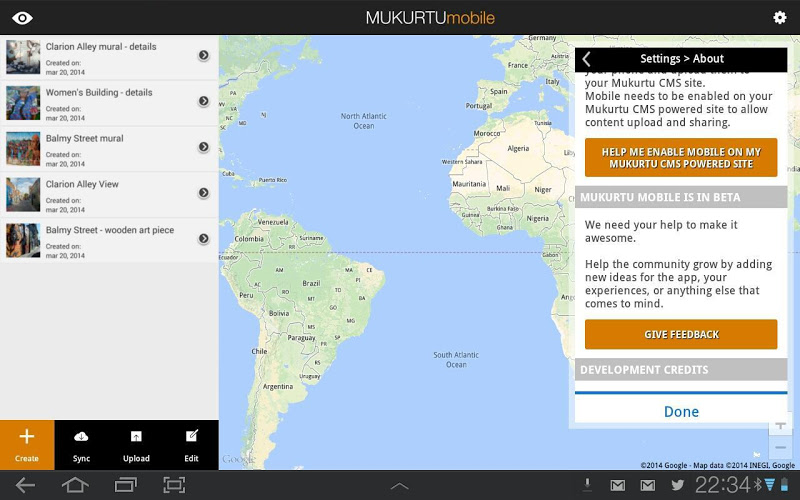Click the Spain label on the map
Screen dimensions: 800x500
(x=498, y=91)
